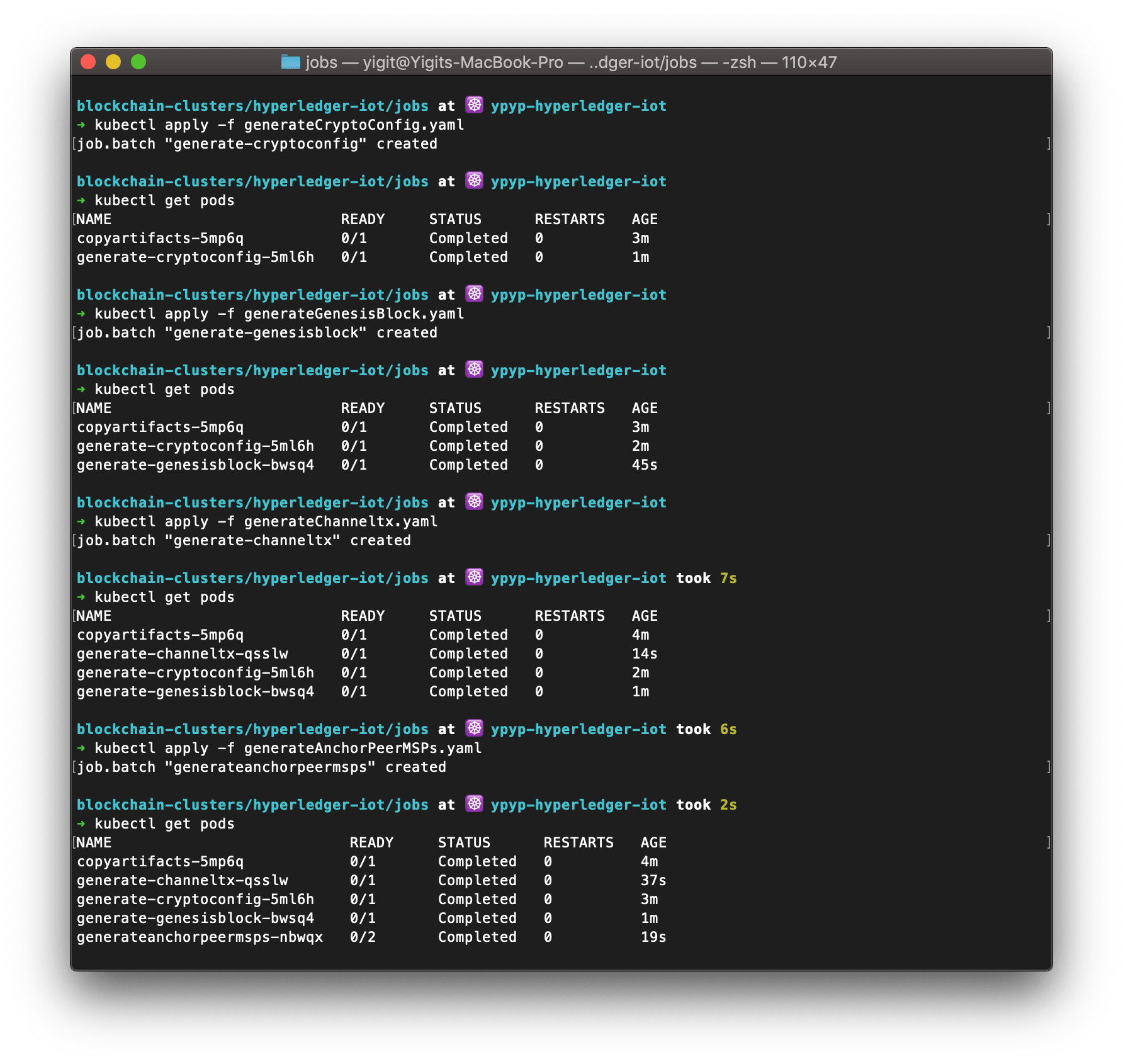Viewport: 1123px width, 1064px height.
Task: Click 'generate-cryptoconfig-5ml6h' in first pods table
Action: click(195, 257)
